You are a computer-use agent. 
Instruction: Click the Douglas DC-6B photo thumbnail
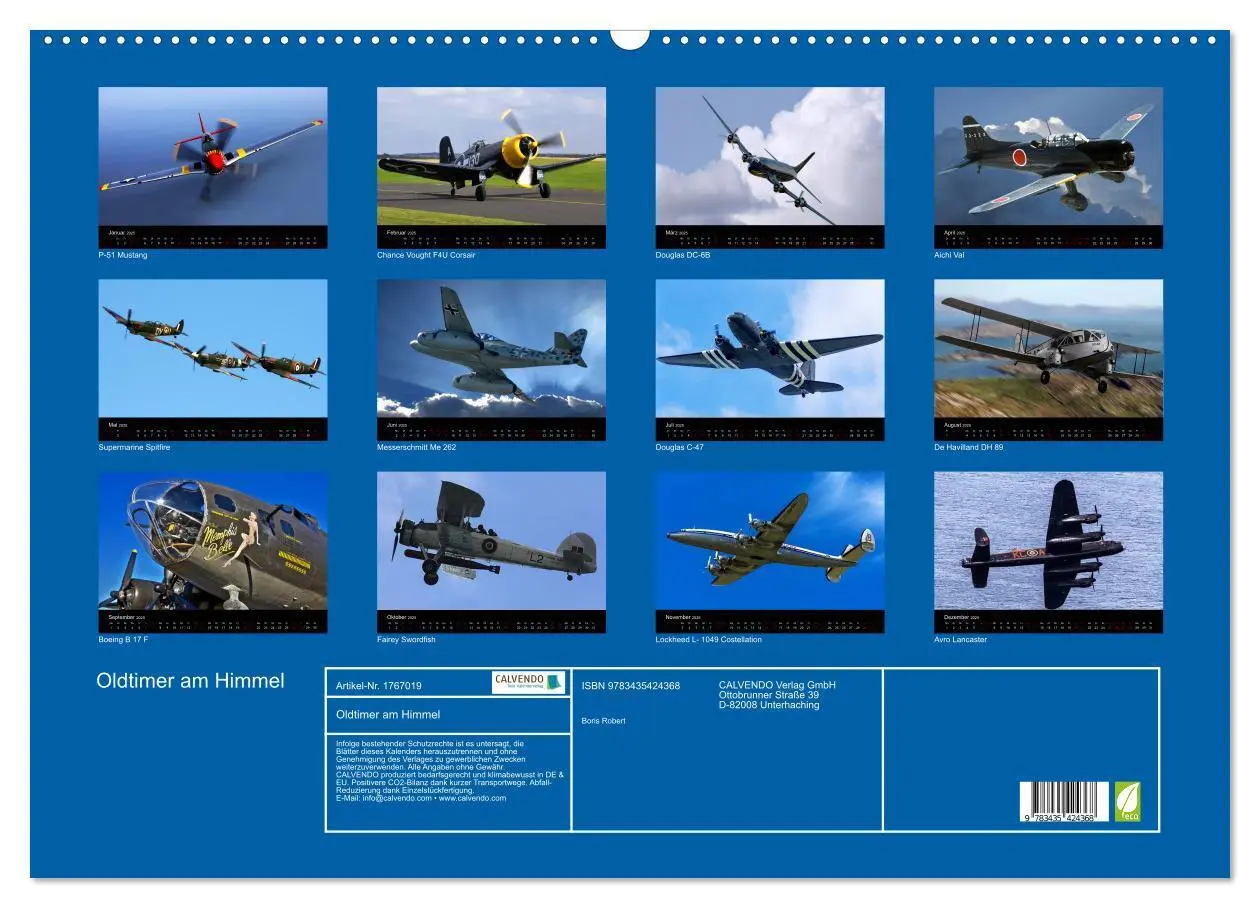(770, 156)
